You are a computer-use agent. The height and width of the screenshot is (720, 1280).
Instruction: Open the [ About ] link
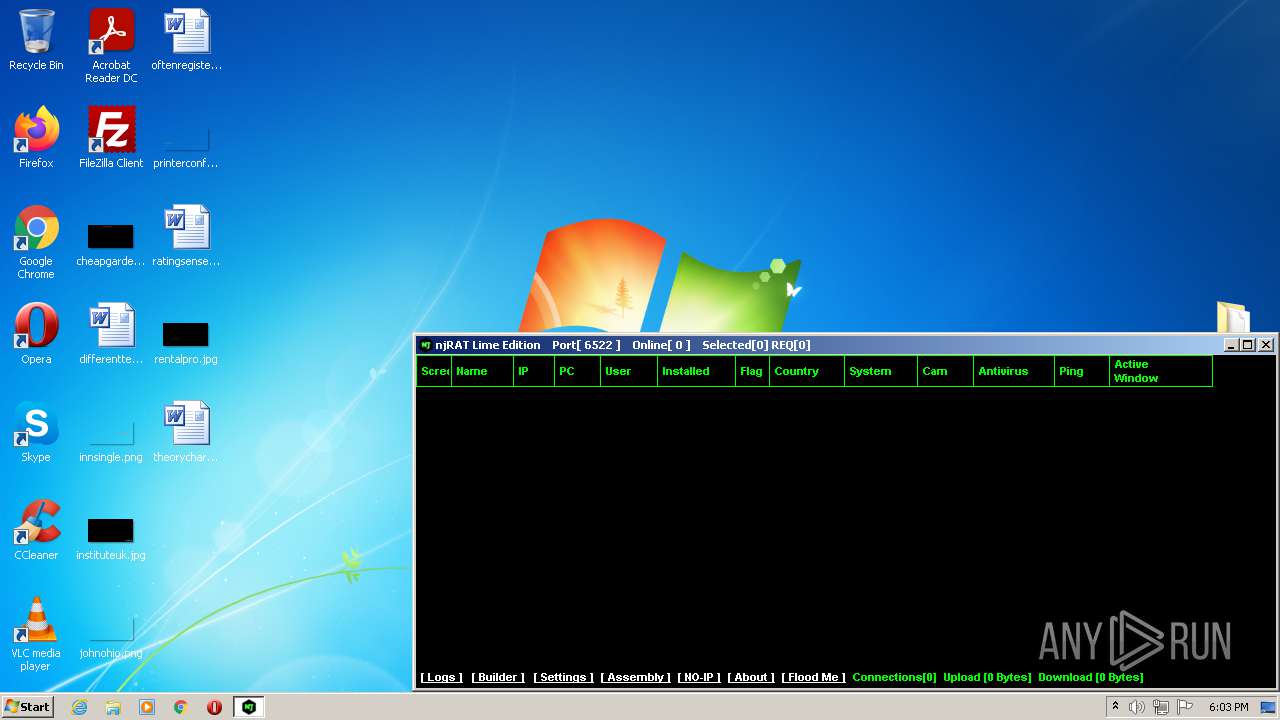[751, 677]
